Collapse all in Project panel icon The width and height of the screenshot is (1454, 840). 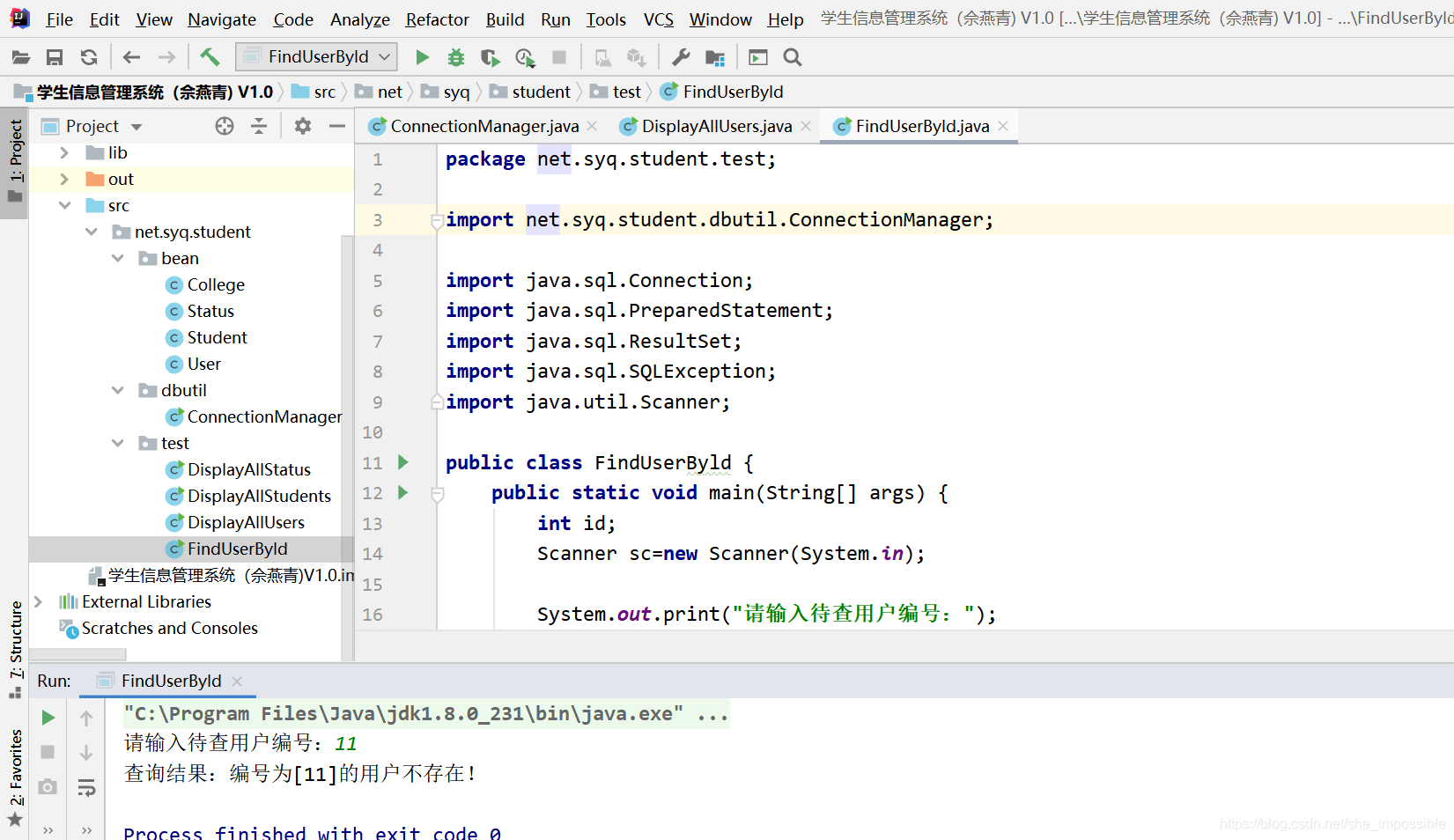pyautogui.click(x=259, y=126)
